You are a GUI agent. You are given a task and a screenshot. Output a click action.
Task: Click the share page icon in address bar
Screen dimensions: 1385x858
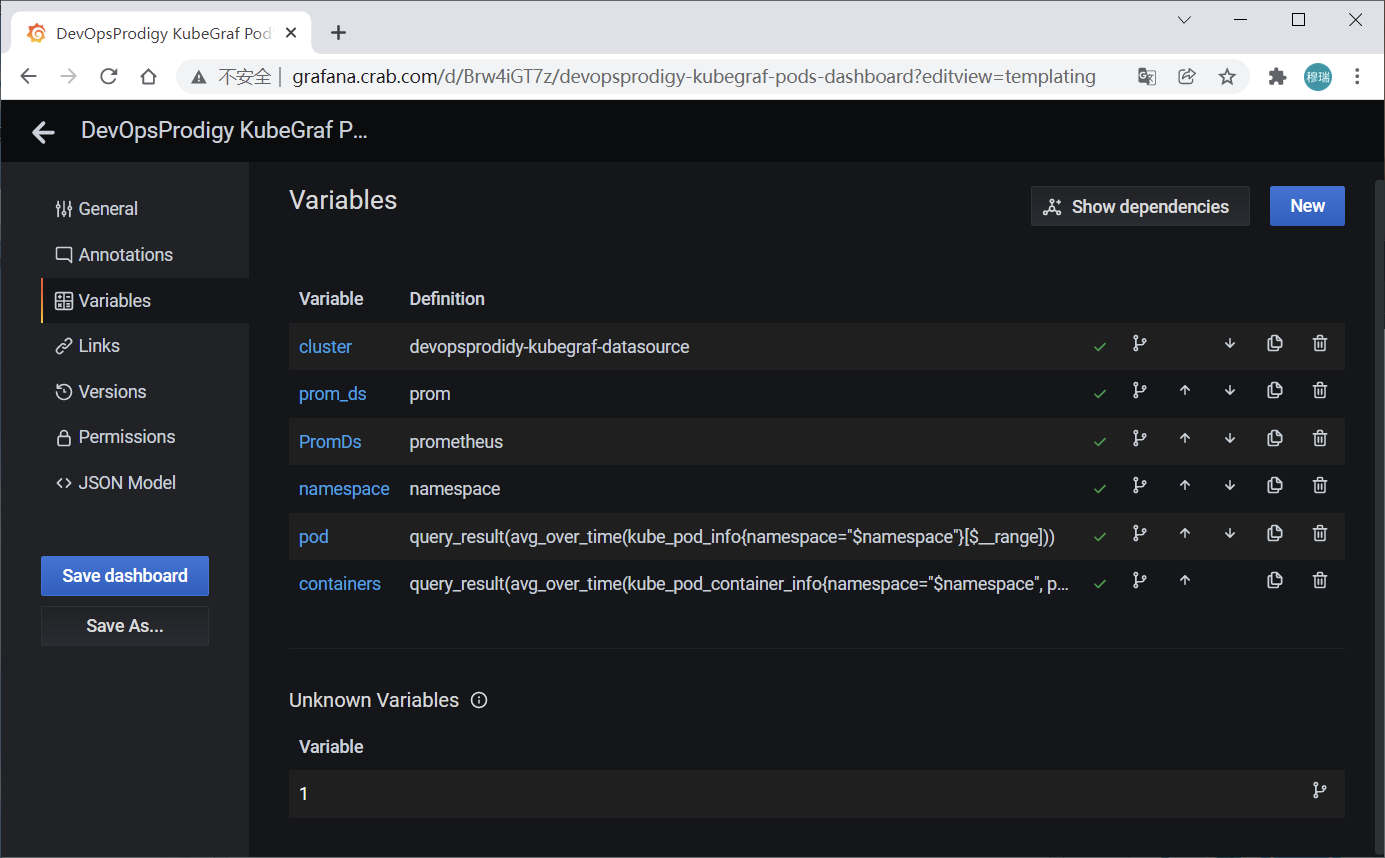(x=1187, y=76)
